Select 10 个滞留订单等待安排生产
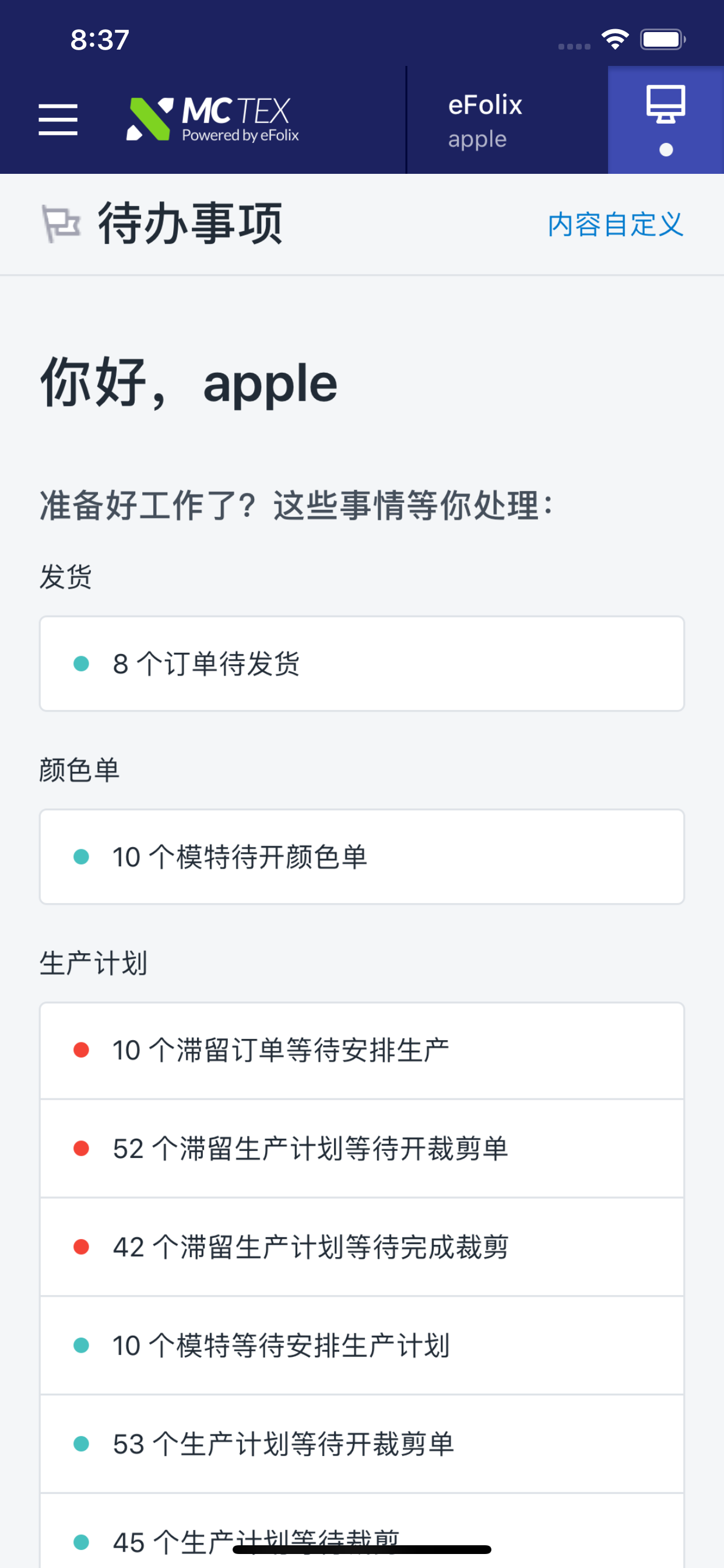The width and height of the screenshot is (724, 1568). [x=362, y=1051]
